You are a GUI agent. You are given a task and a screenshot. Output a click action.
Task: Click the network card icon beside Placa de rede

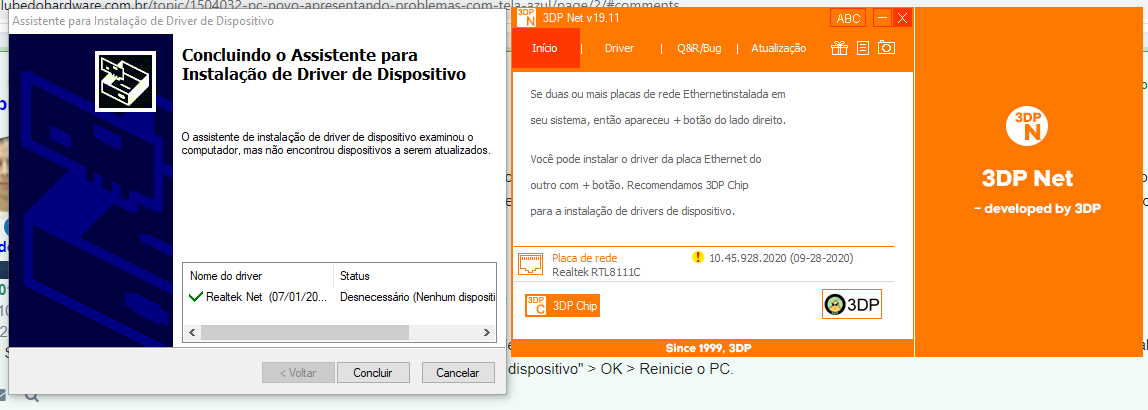click(x=530, y=264)
